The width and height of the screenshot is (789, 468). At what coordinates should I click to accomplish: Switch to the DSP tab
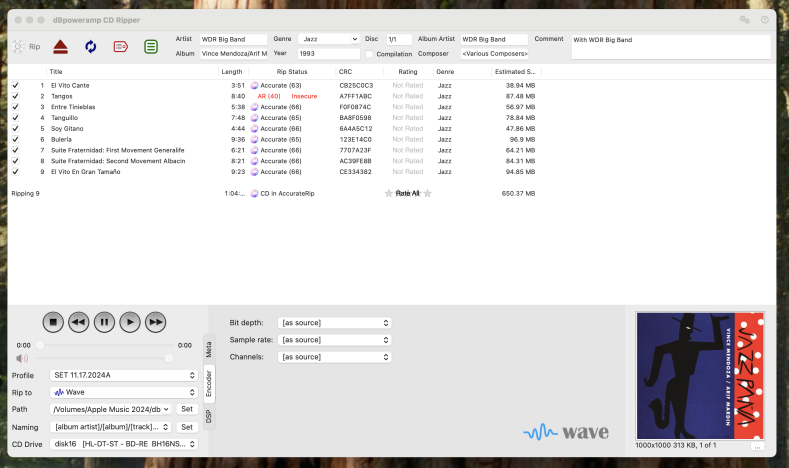[x=209, y=416]
